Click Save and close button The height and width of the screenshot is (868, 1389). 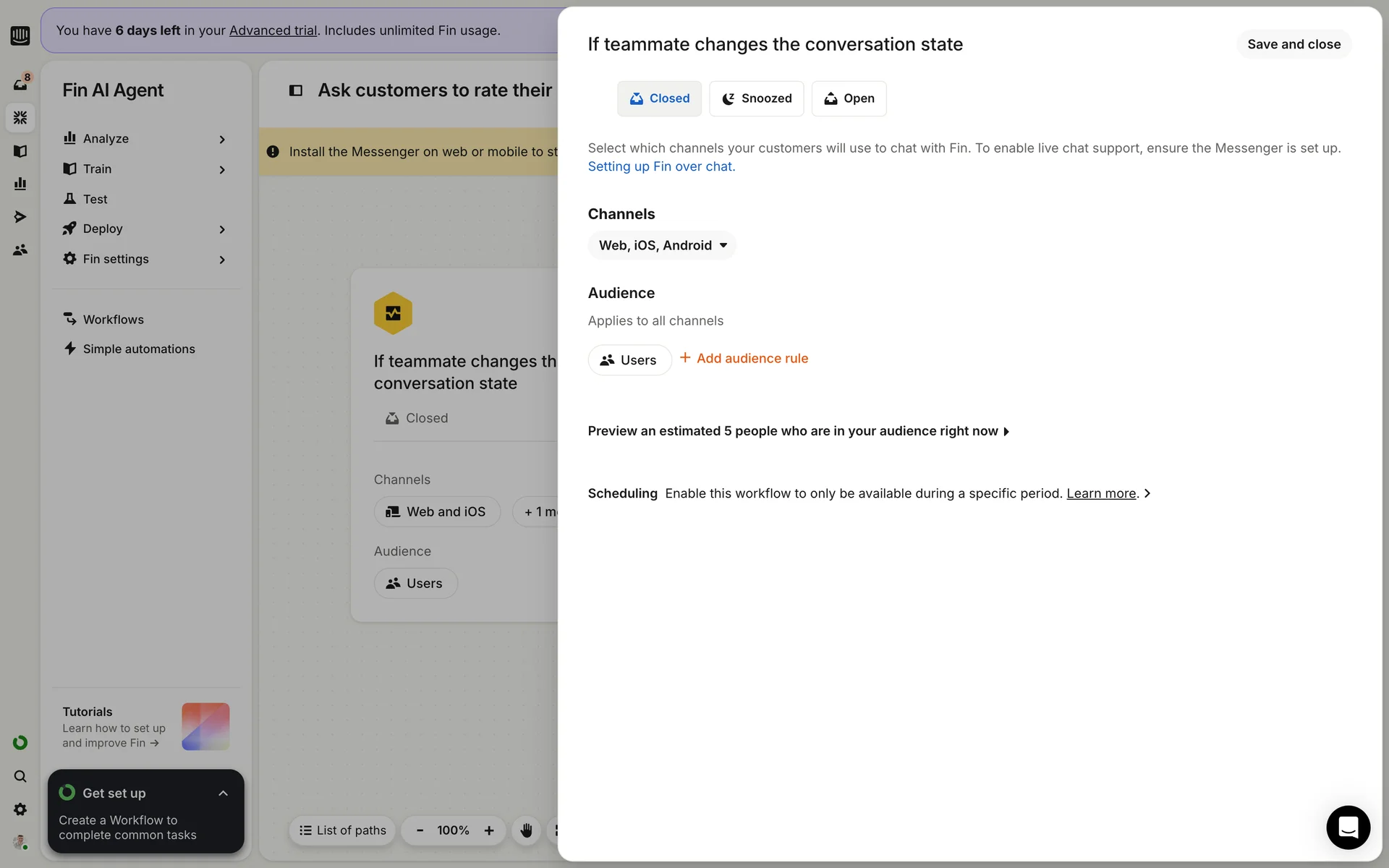pyautogui.click(x=1294, y=44)
